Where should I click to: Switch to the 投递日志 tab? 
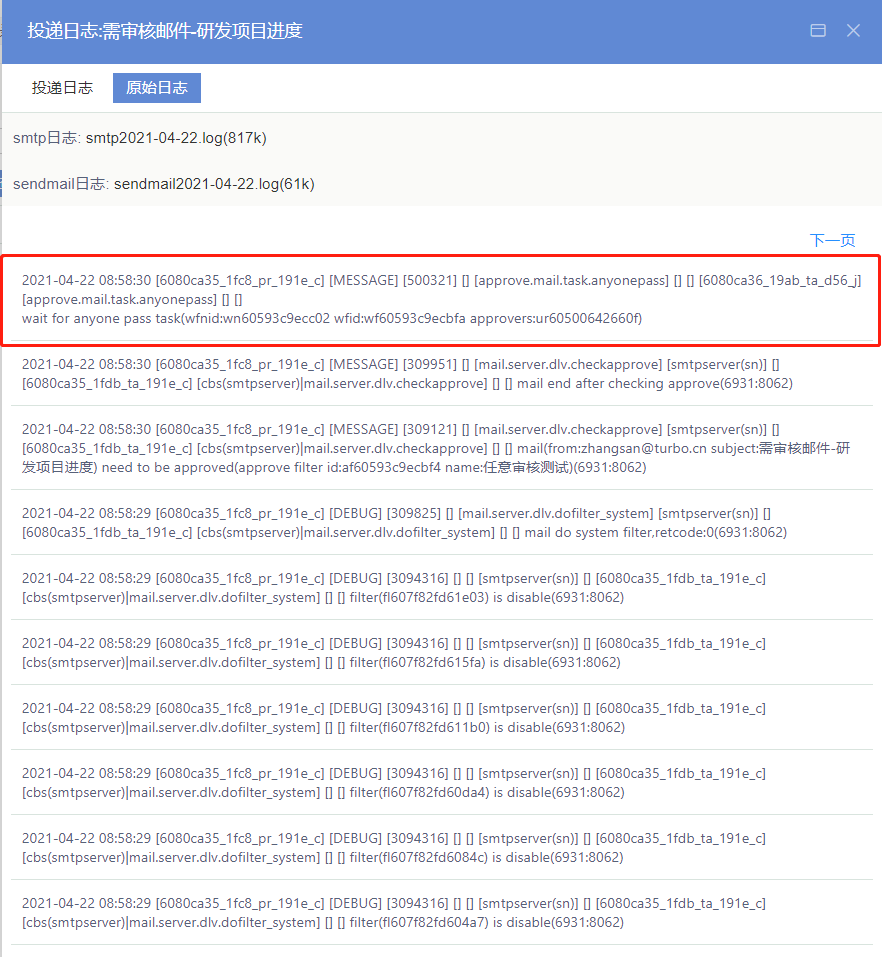pyautogui.click(x=62, y=88)
